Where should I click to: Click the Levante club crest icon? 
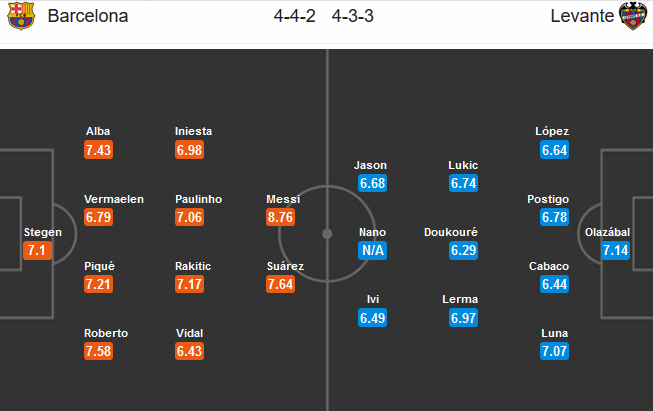(632, 17)
